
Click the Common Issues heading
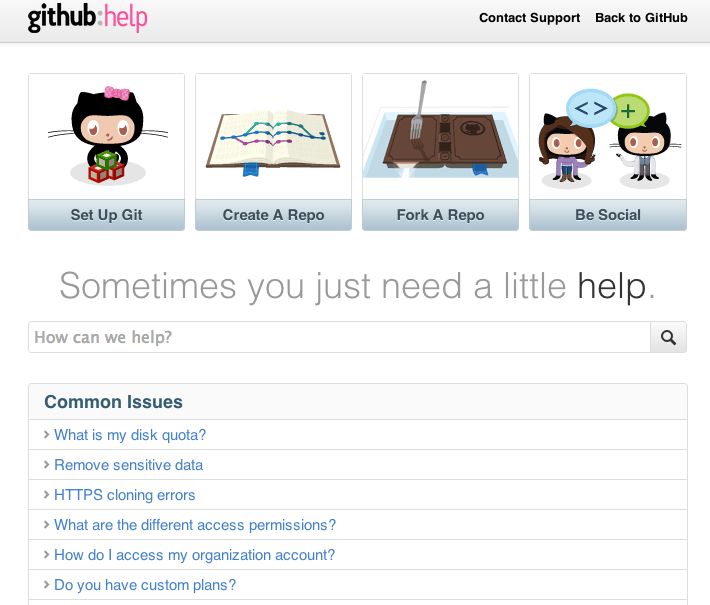pyautogui.click(x=114, y=402)
